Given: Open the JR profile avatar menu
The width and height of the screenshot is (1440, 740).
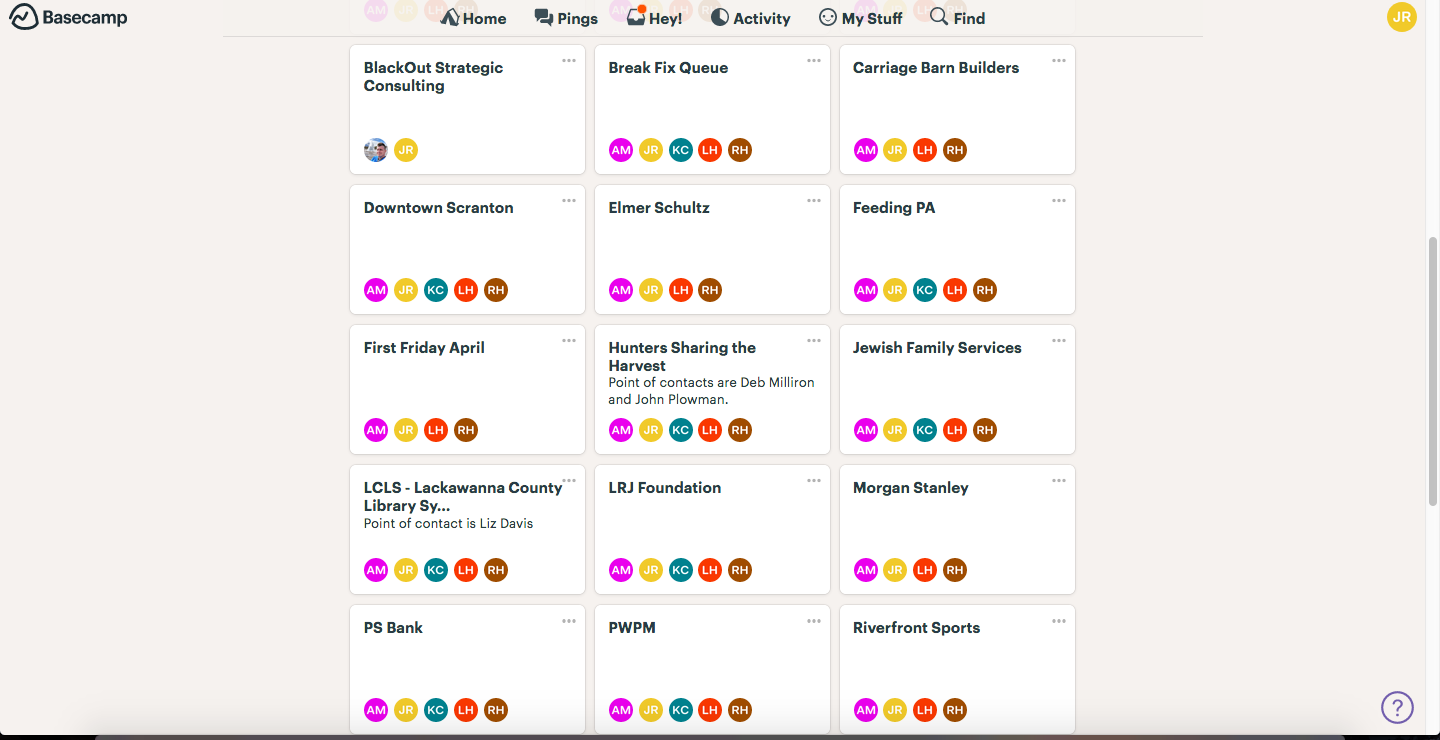Looking at the screenshot, I should tap(1402, 17).
